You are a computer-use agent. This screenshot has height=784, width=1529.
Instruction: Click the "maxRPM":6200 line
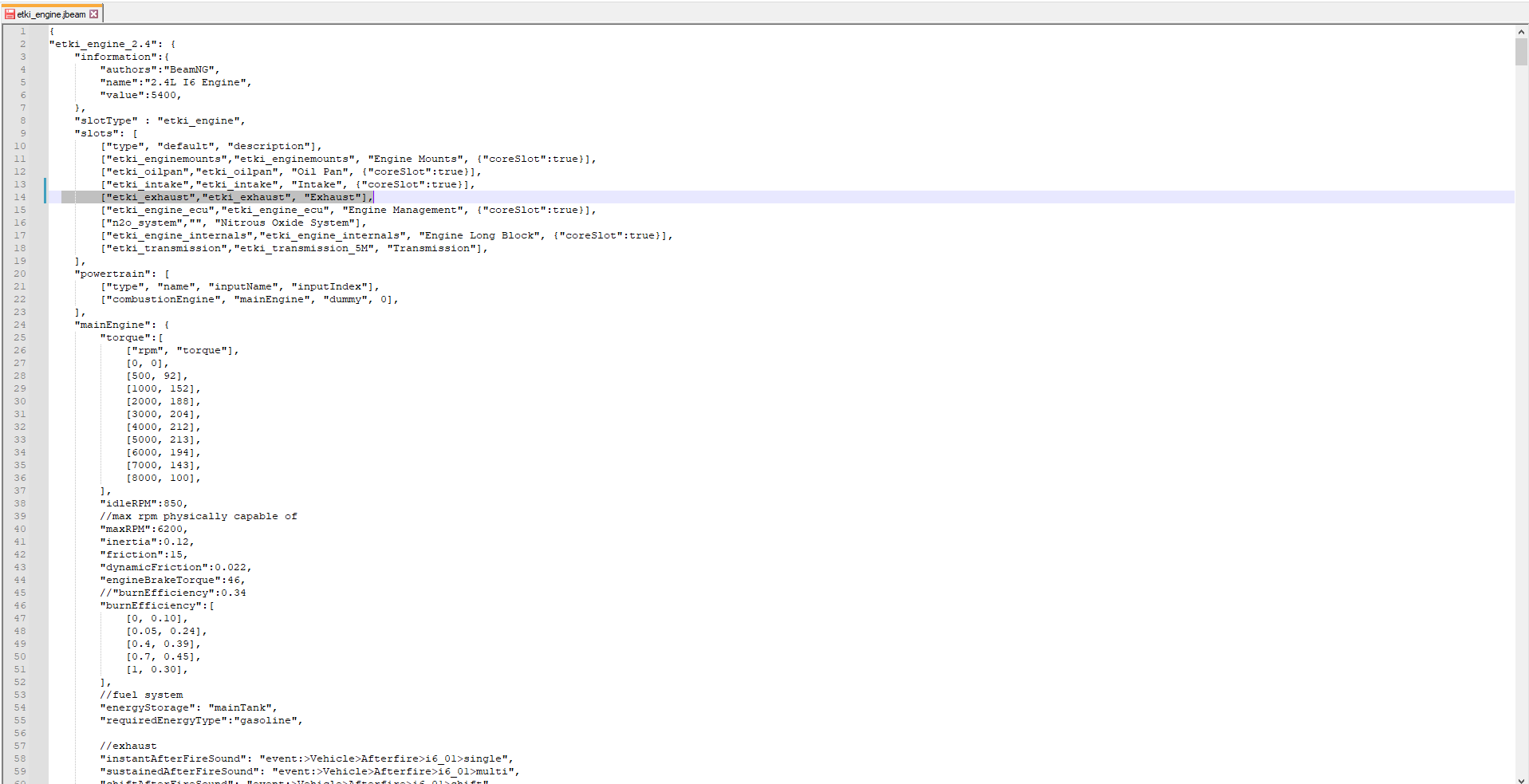[144, 529]
